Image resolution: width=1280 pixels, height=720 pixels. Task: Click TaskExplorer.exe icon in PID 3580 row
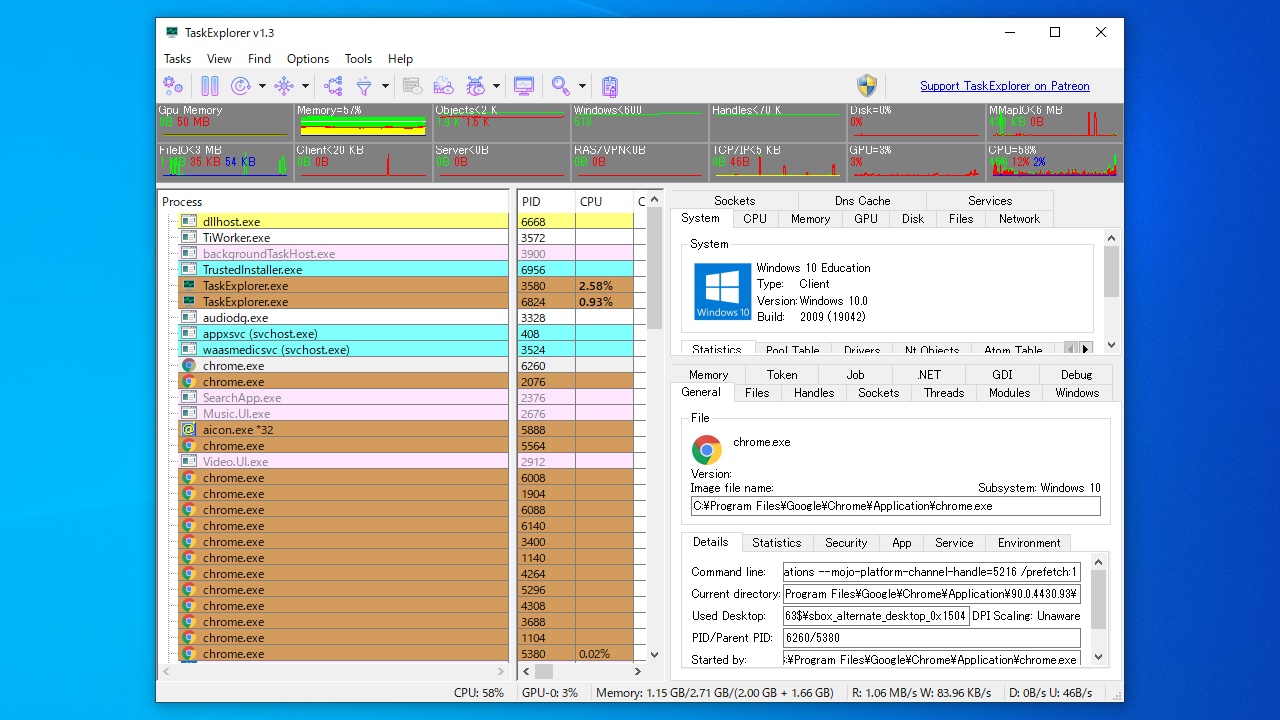(188, 286)
